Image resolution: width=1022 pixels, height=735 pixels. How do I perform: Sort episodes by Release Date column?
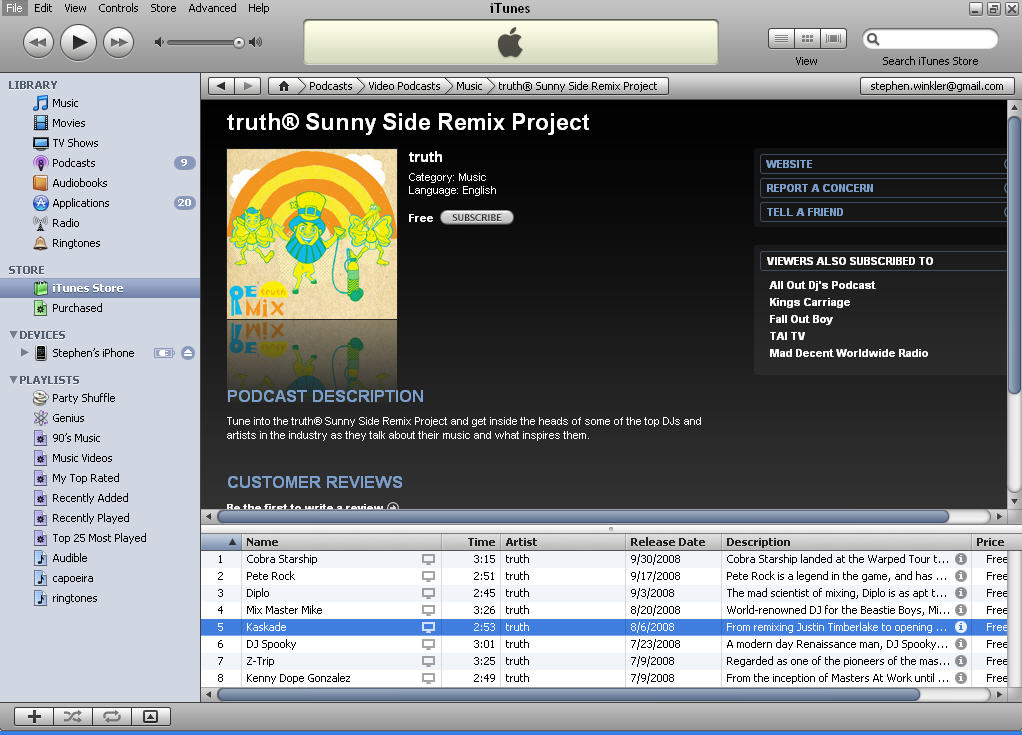(673, 542)
